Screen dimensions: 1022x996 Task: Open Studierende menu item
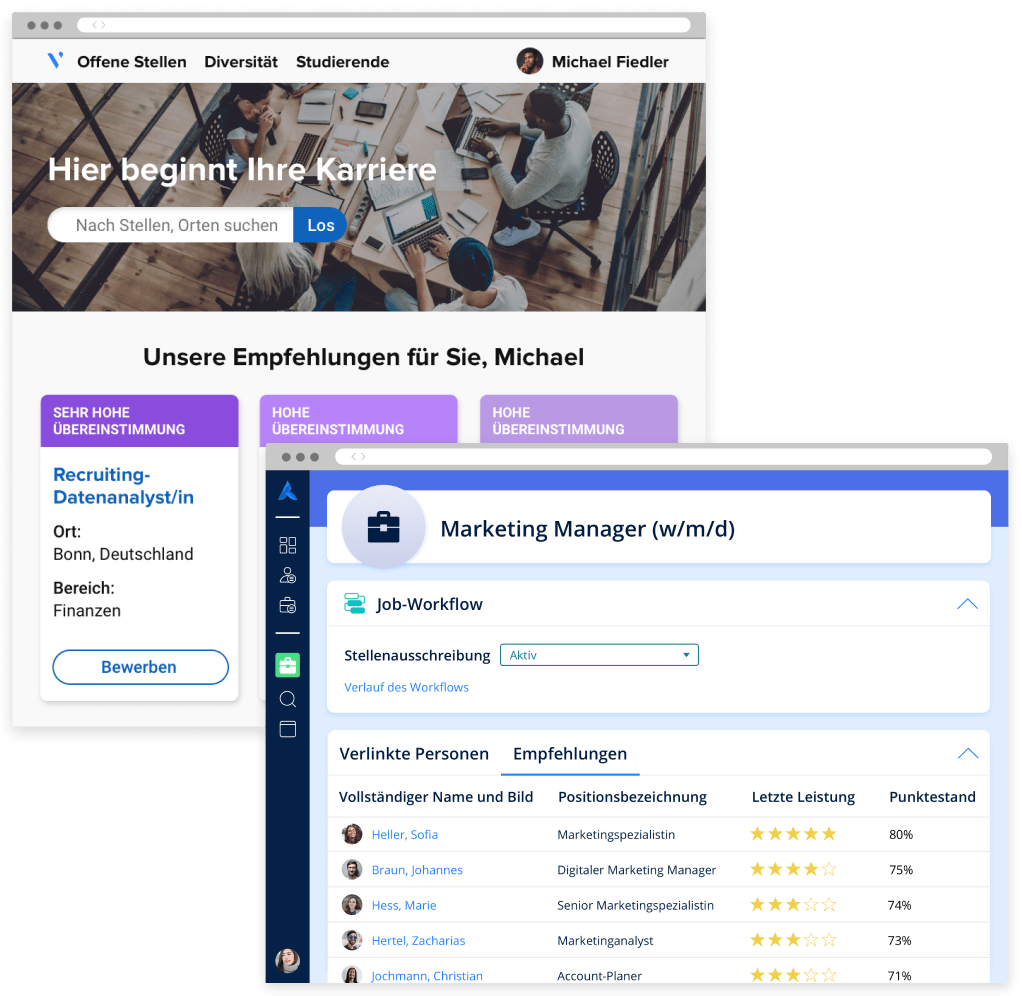tap(342, 62)
